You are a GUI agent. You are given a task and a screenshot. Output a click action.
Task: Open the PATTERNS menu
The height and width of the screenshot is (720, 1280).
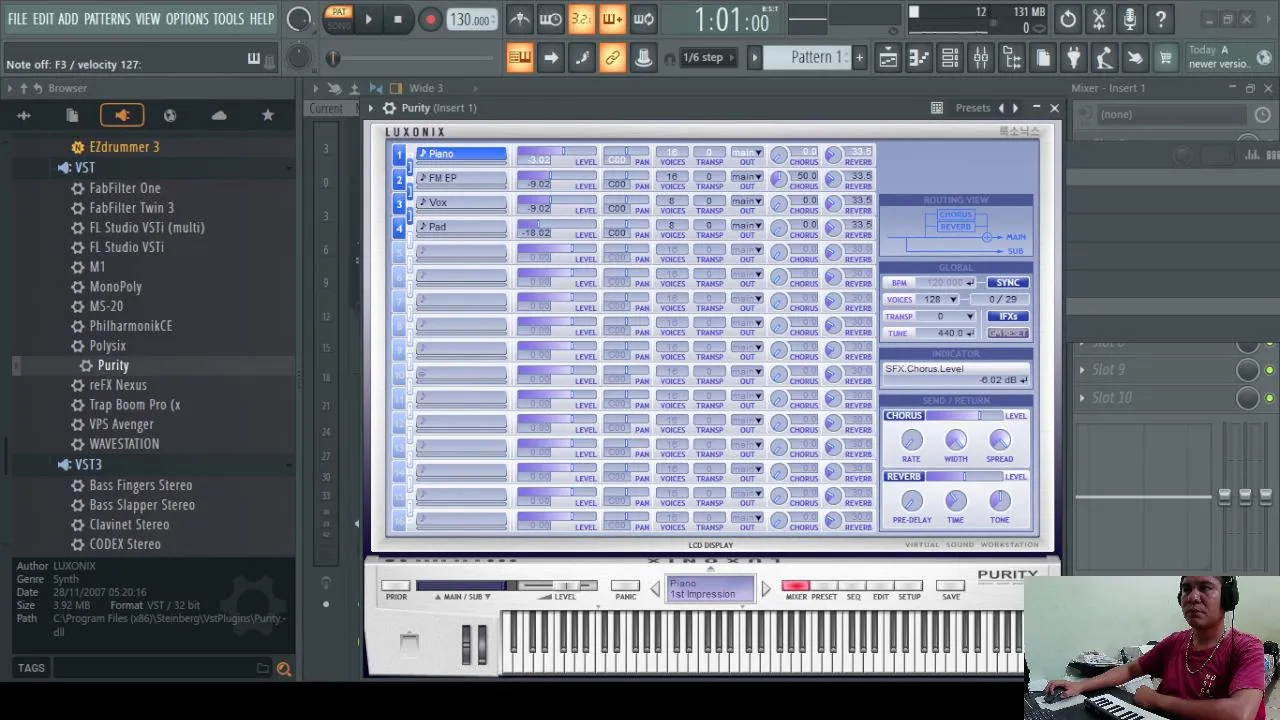(x=107, y=19)
